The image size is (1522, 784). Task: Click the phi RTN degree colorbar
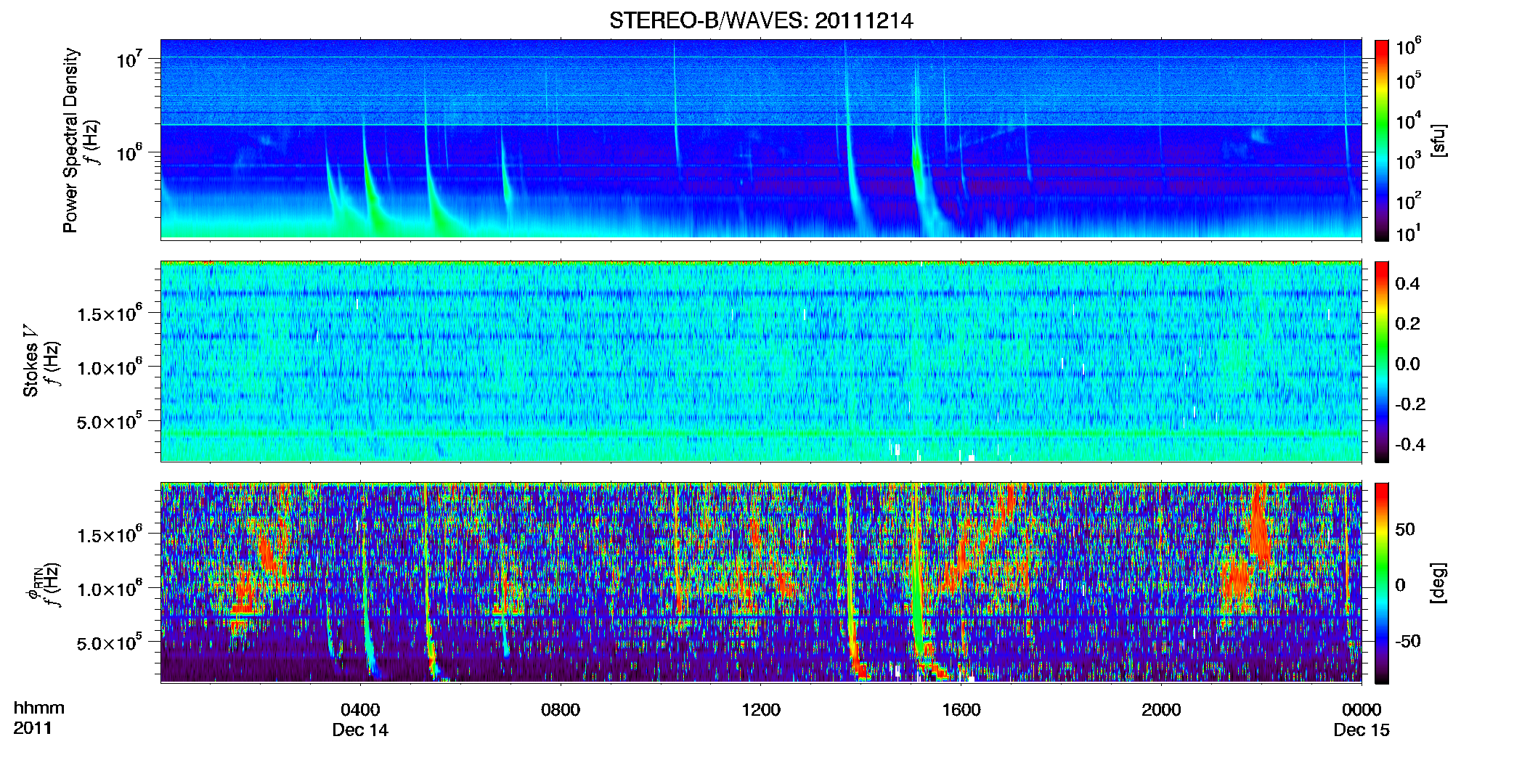click(1382, 583)
